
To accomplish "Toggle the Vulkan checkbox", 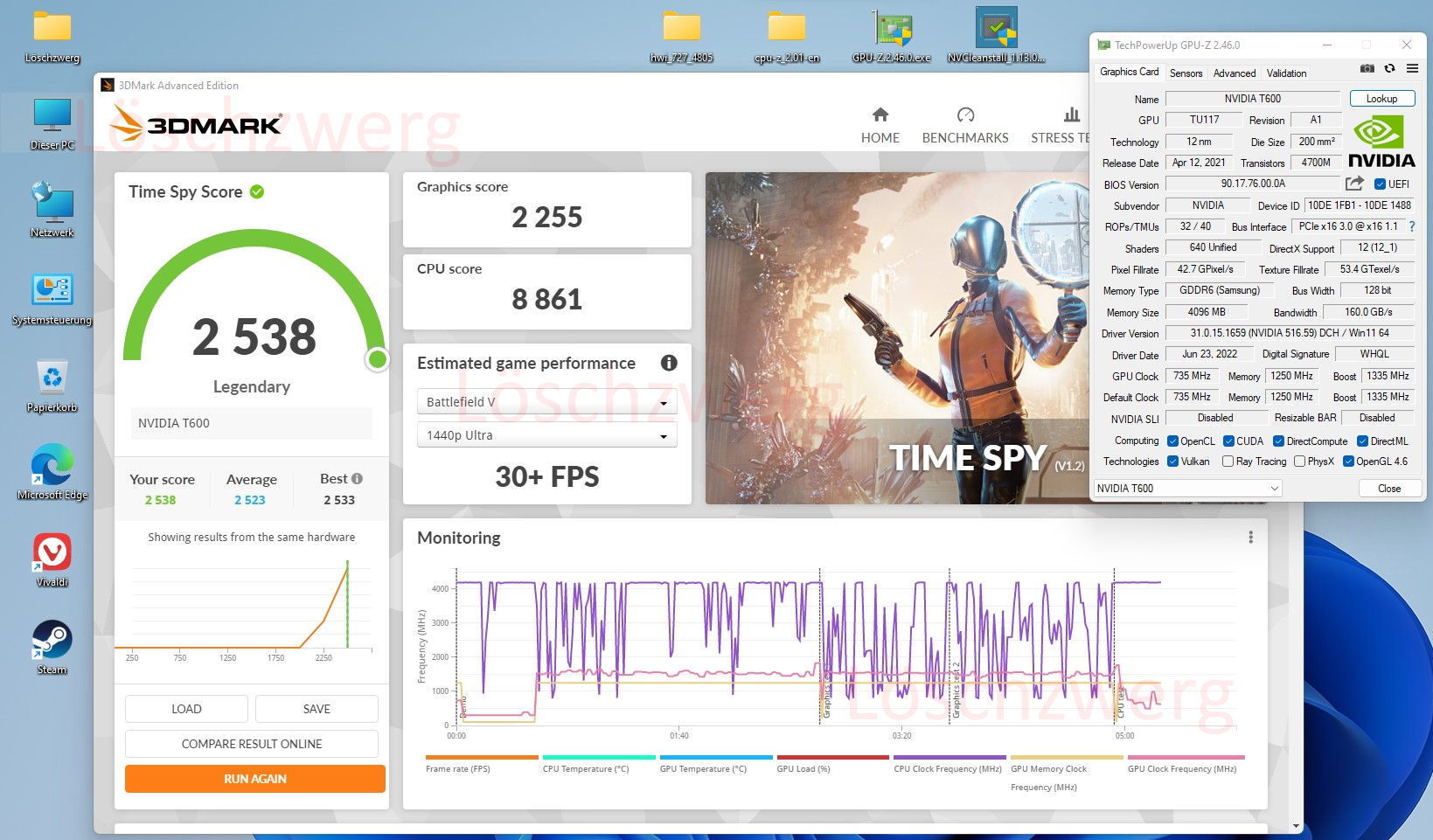I will [x=1173, y=462].
